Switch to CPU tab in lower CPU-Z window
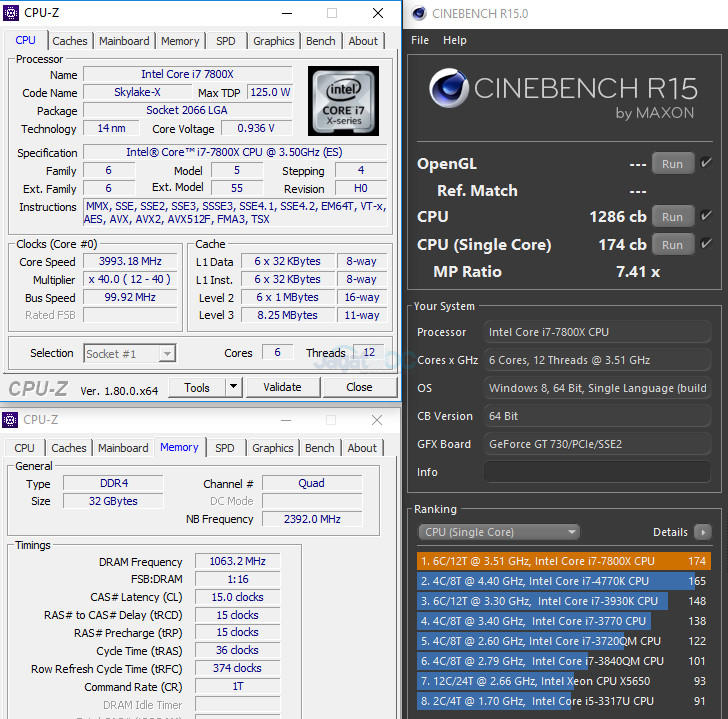The width and height of the screenshot is (728, 719). (x=24, y=448)
